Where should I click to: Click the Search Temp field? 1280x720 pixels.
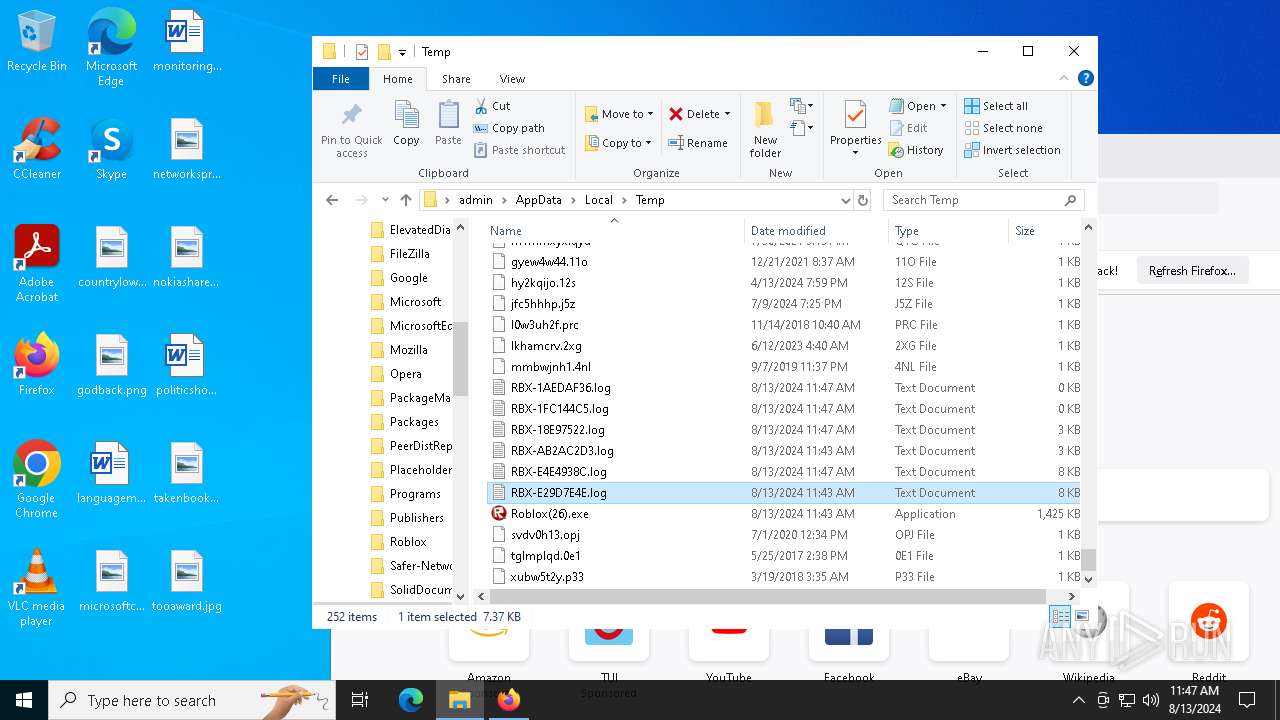pos(983,200)
